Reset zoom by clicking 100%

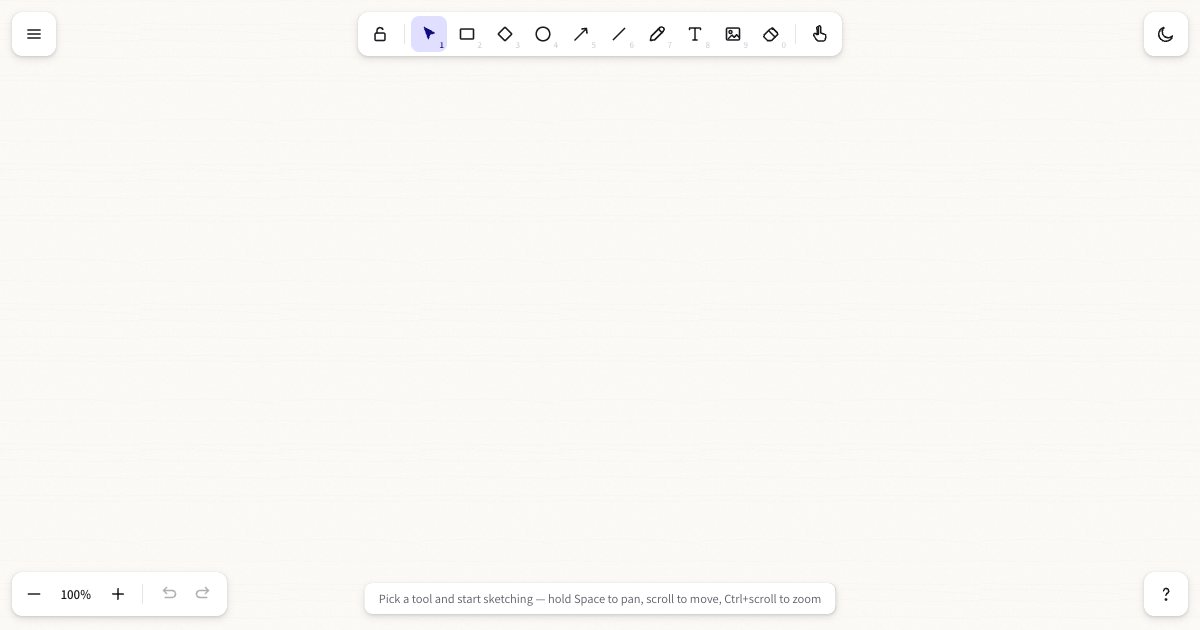point(76,594)
